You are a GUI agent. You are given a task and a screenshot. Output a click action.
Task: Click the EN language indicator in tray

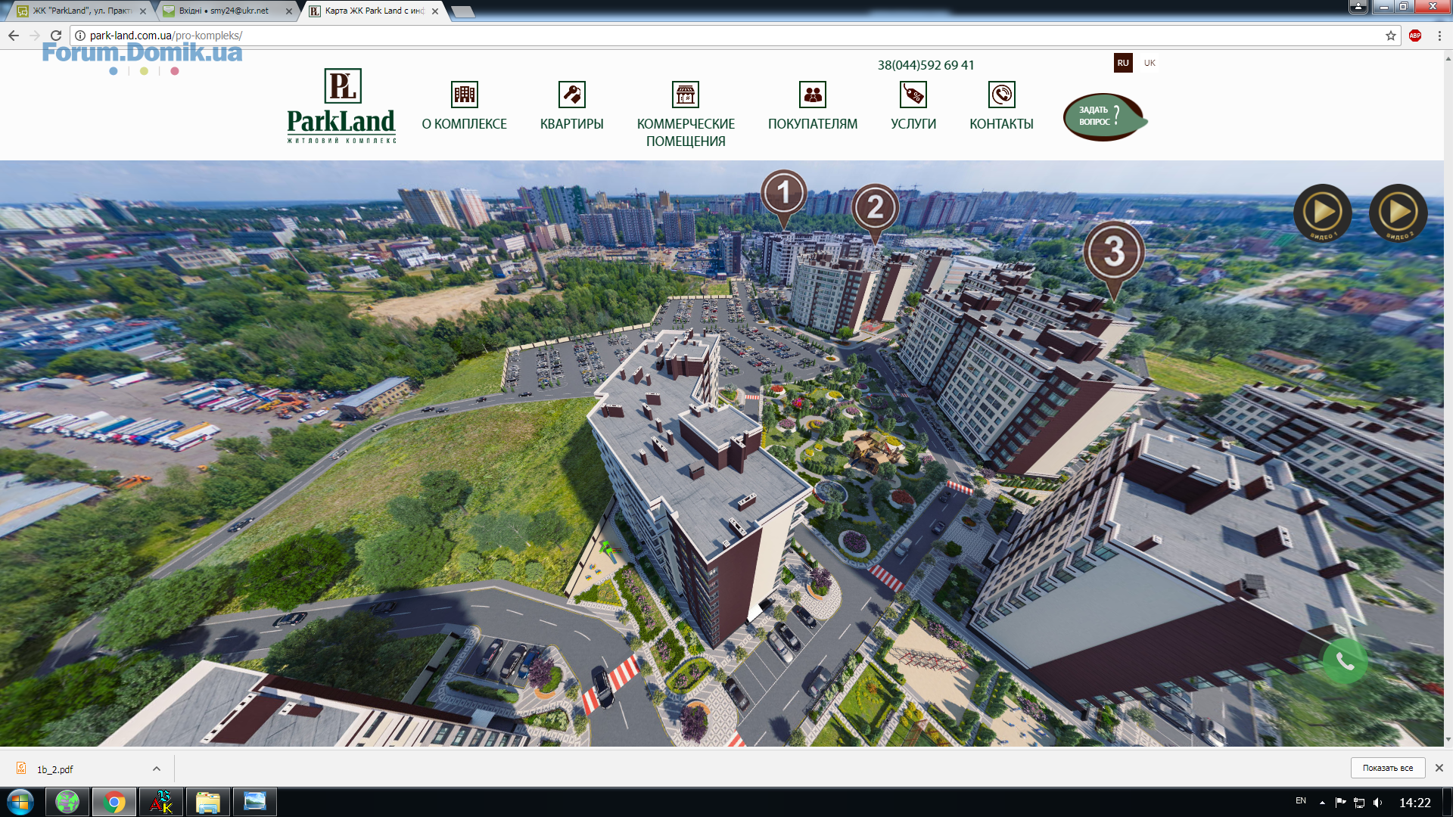coord(1301,801)
